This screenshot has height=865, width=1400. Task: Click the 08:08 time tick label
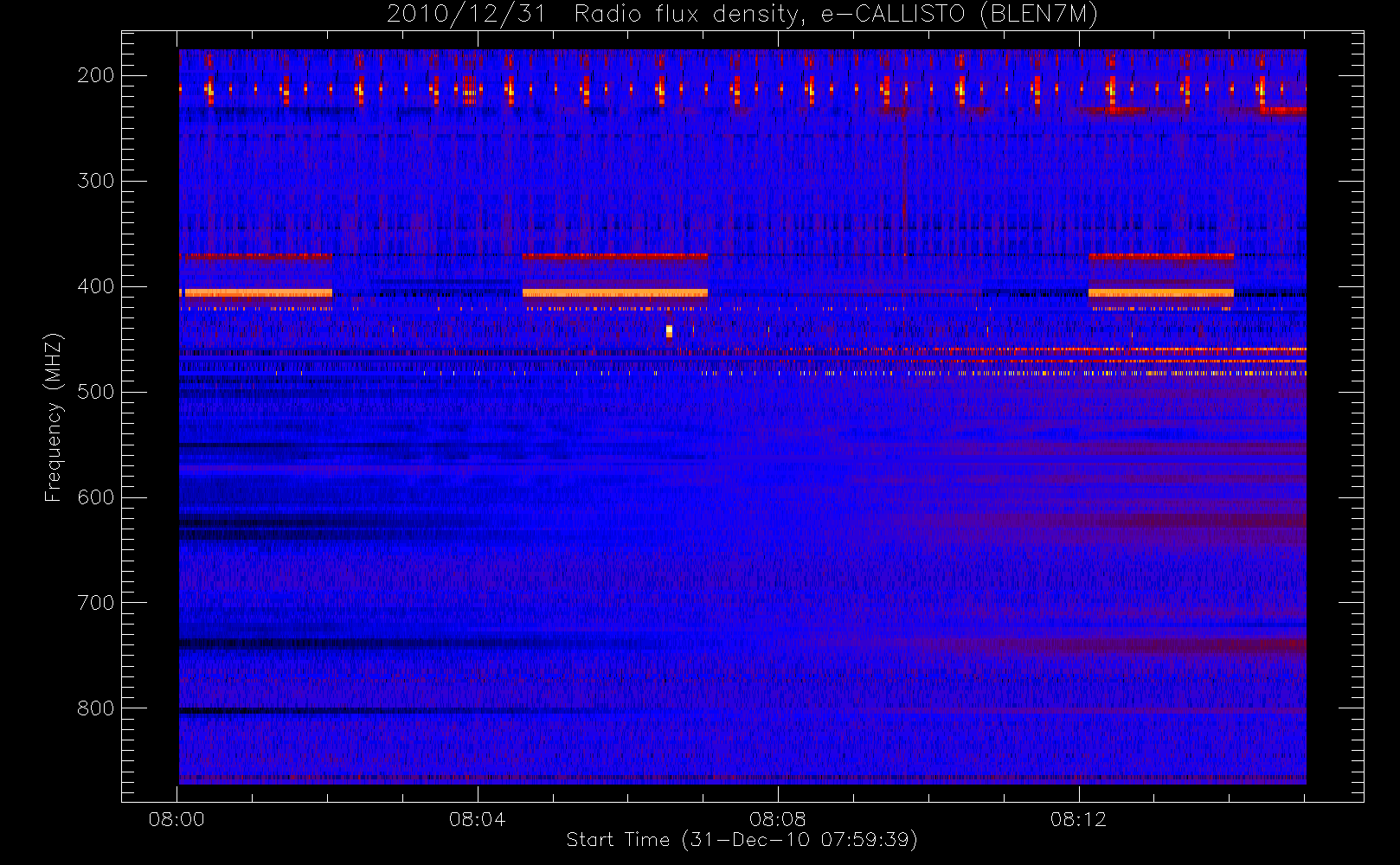coord(778,819)
